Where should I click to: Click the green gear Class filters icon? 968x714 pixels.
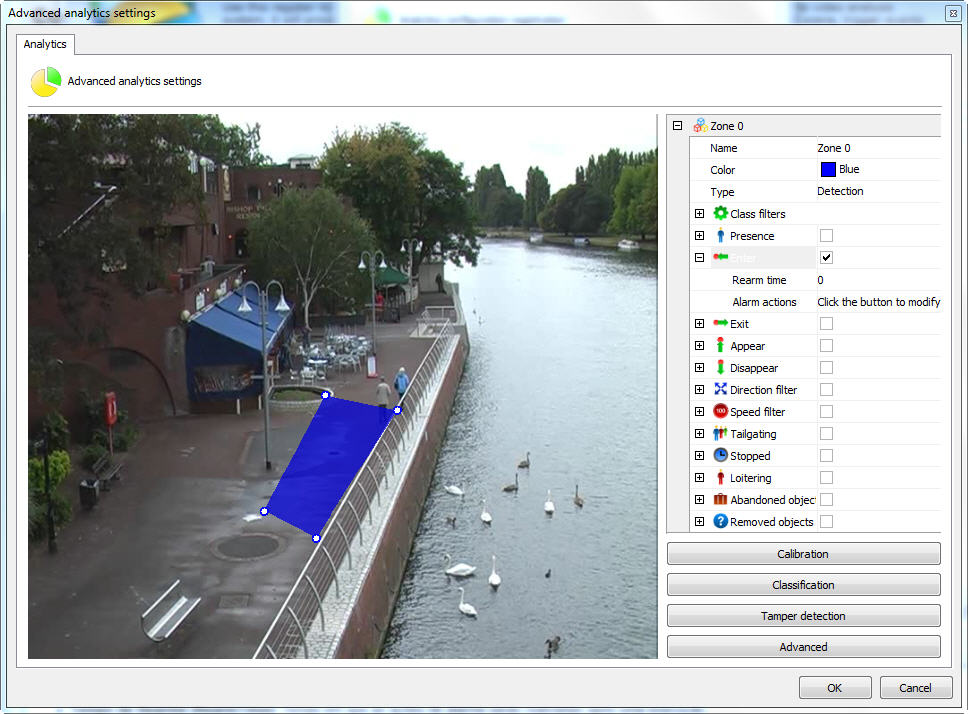(720, 213)
